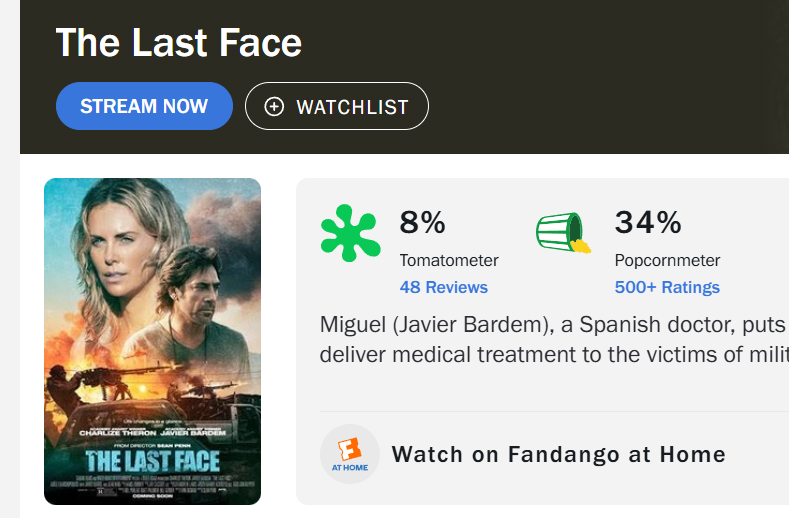Click the Fandango At Home logo
Screen dimensions: 789x518
pos(350,454)
